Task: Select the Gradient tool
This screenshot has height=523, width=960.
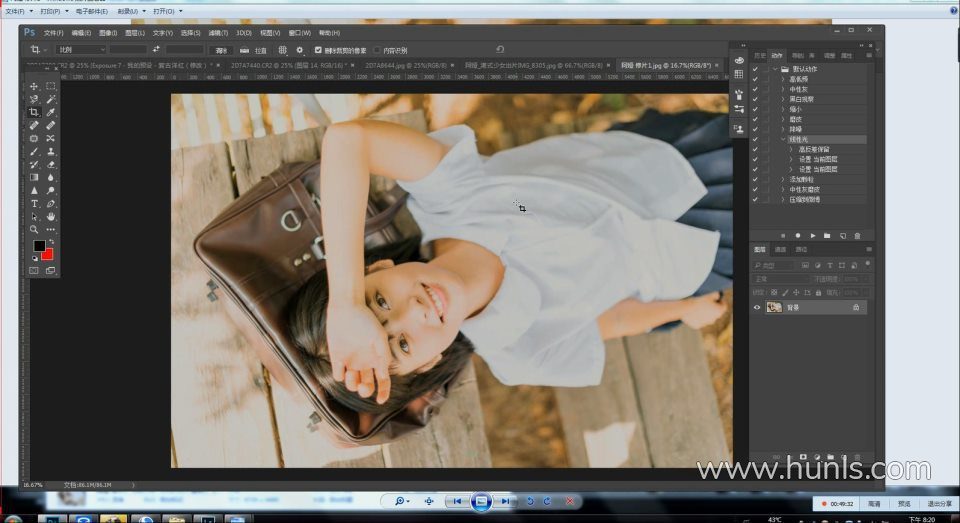Action: [34, 178]
